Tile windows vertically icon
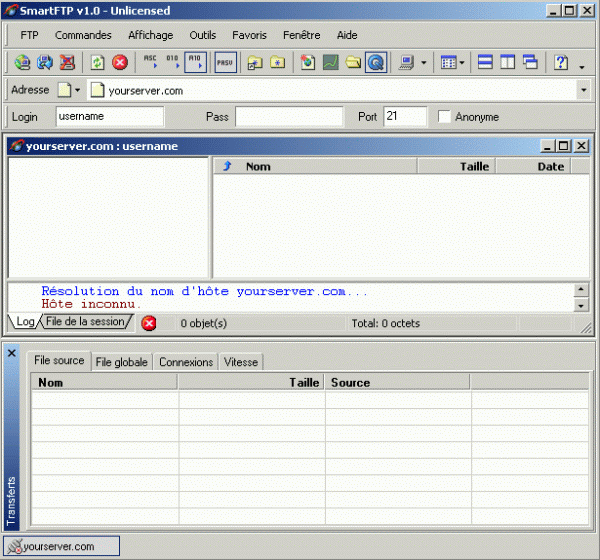Viewport: 600px width, 560px height. (508, 62)
